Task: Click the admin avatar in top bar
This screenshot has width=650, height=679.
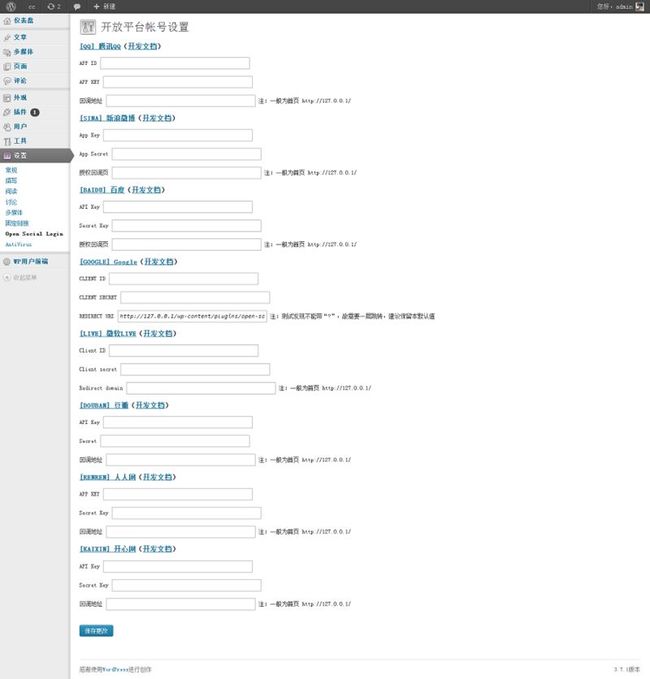Action: pyautogui.click(x=640, y=6)
